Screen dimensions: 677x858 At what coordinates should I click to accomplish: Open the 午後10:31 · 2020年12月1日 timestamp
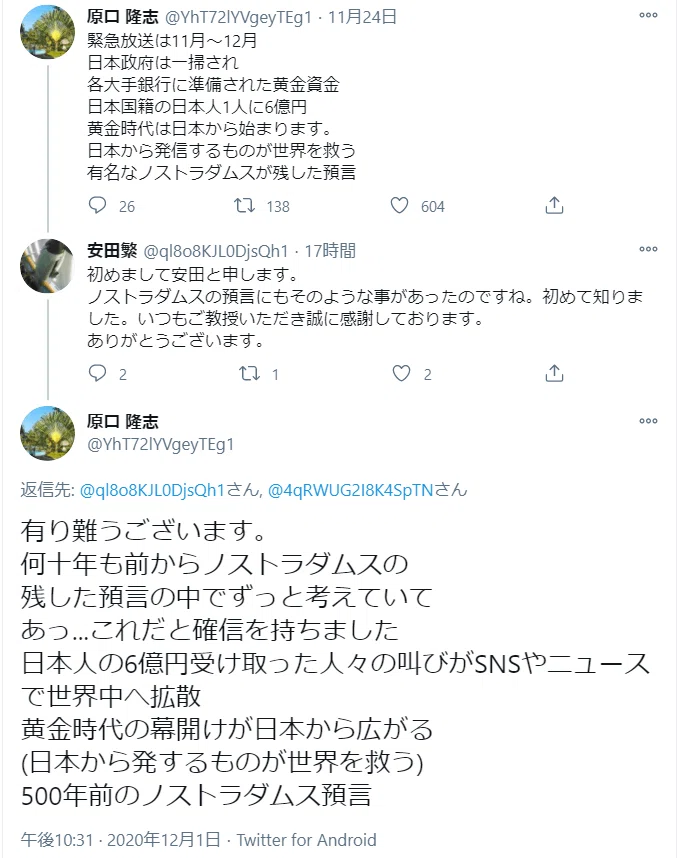[120, 840]
